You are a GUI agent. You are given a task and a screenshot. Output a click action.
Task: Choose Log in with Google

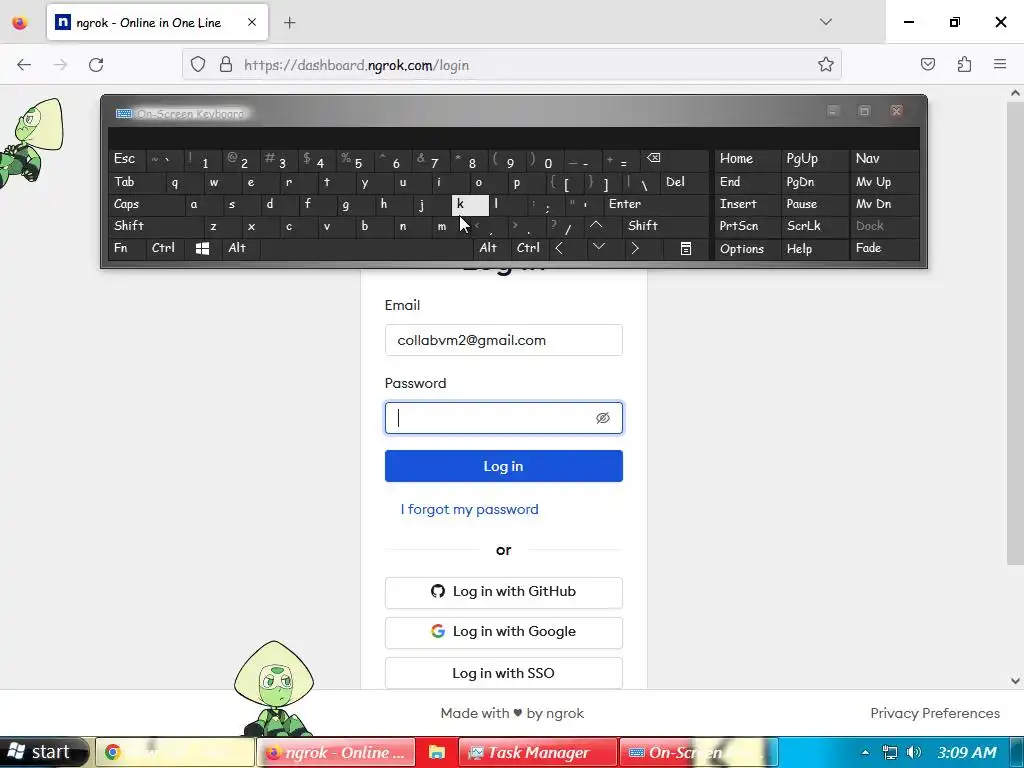pyautogui.click(x=504, y=632)
